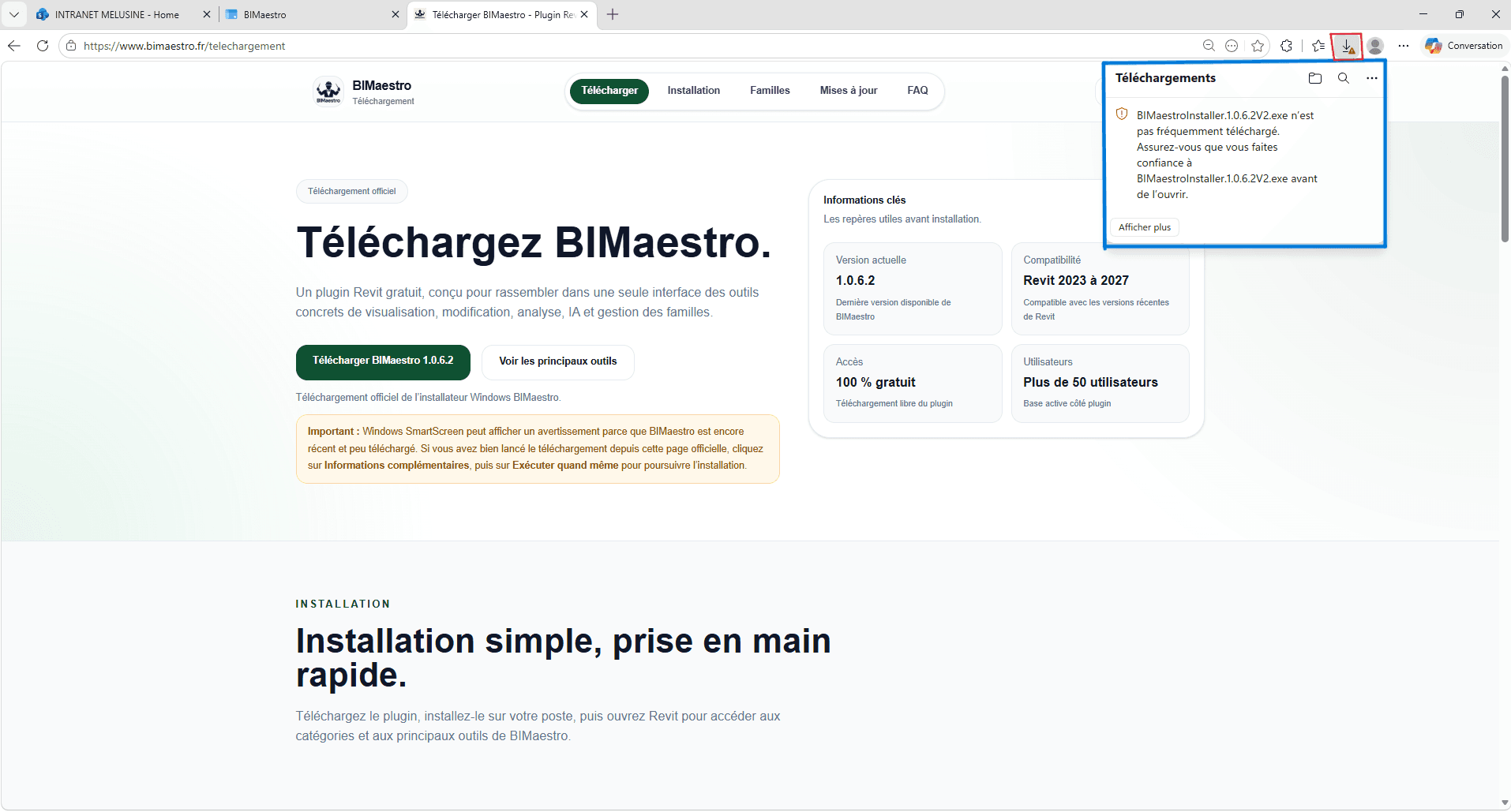Open the tab search chevron
This screenshot has width=1511, height=812.
pos(14,14)
